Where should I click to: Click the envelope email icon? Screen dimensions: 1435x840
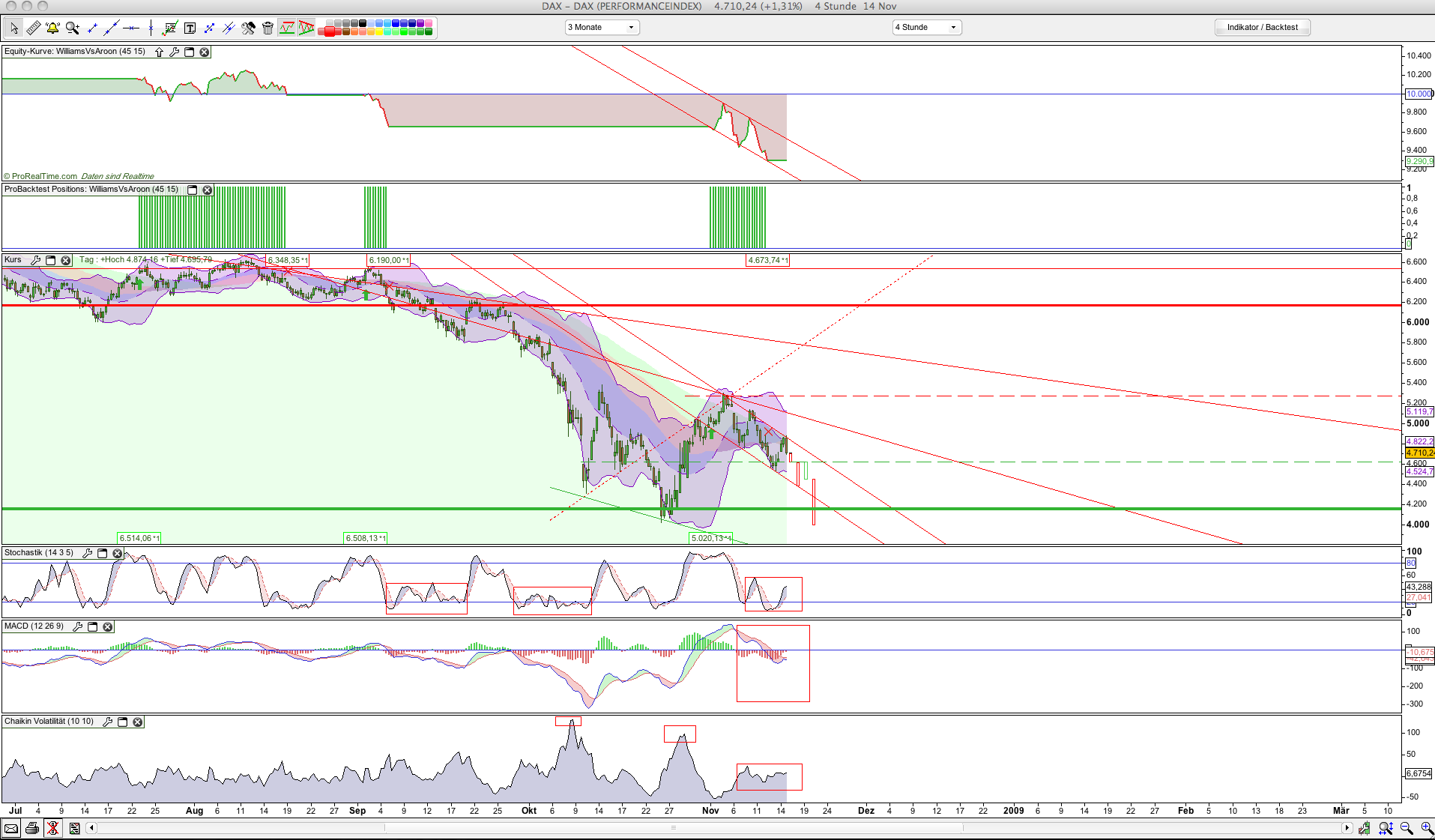coord(10,828)
